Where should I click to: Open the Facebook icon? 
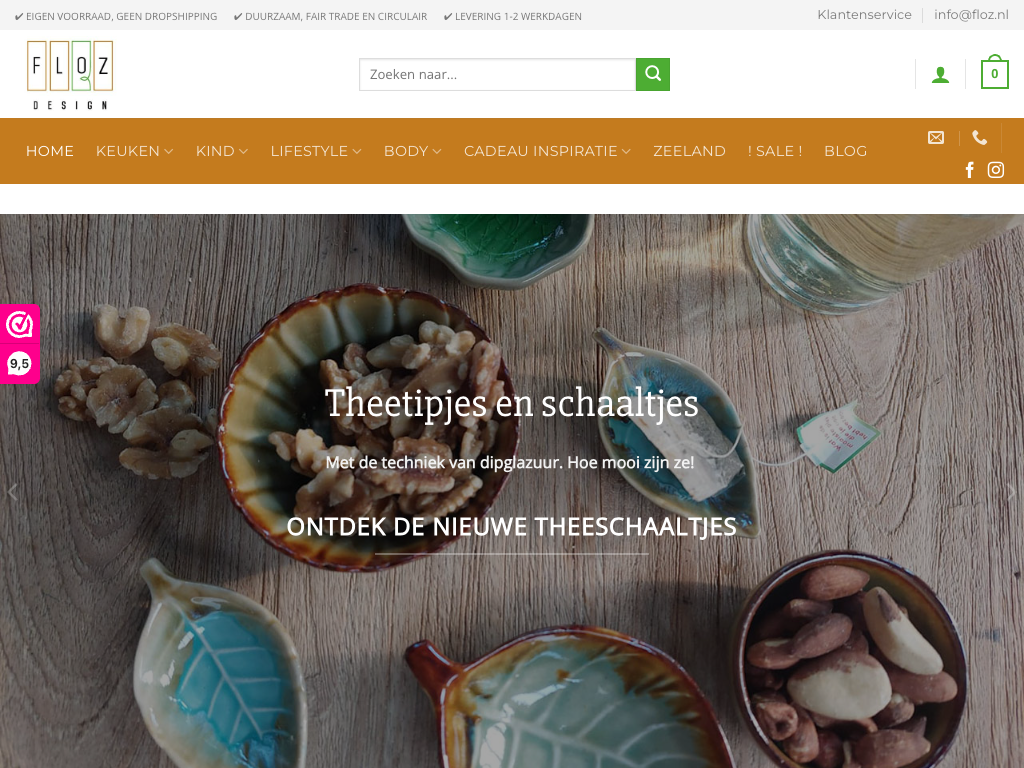pyautogui.click(x=970, y=170)
